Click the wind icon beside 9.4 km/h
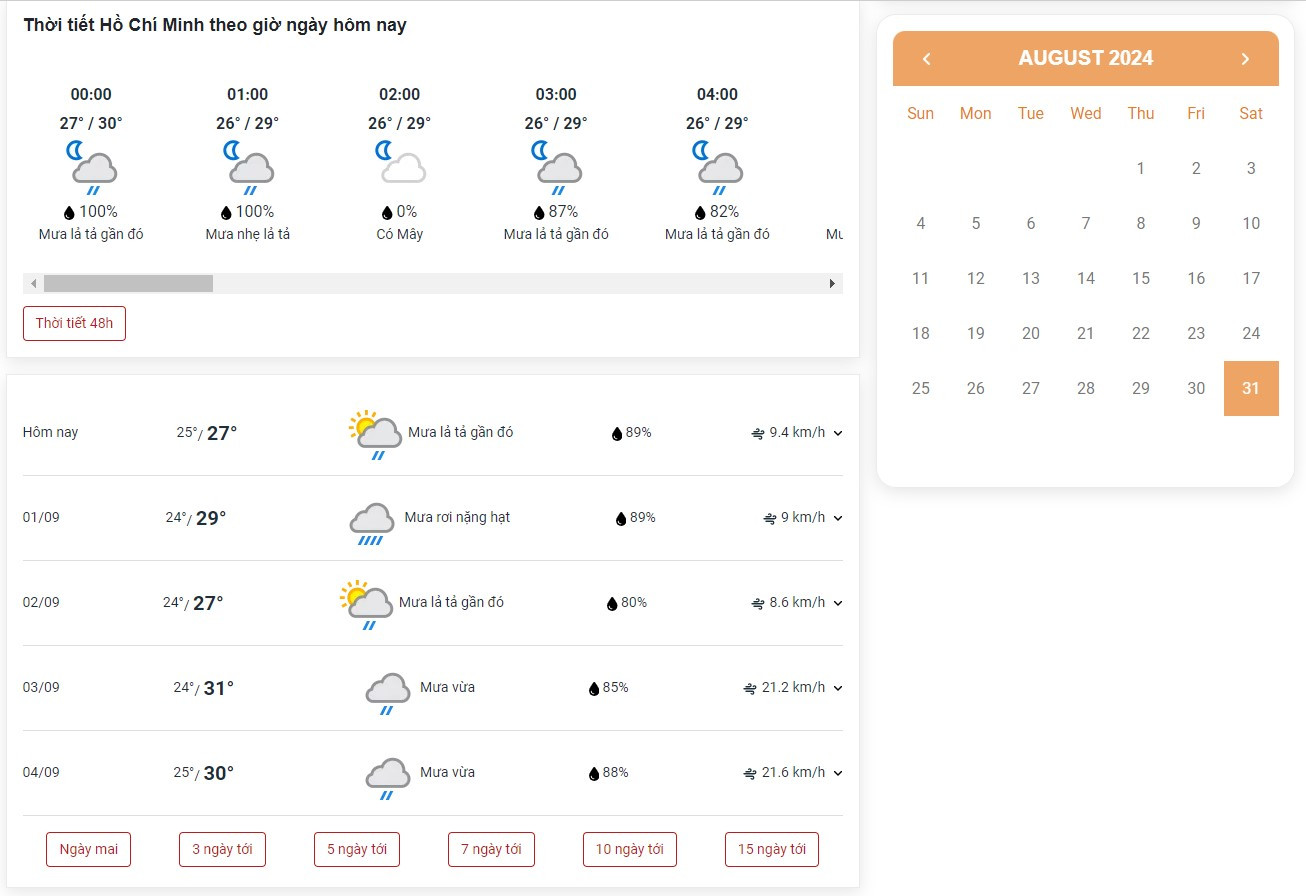This screenshot has width=1306, height=896. (x=758, y=433)
